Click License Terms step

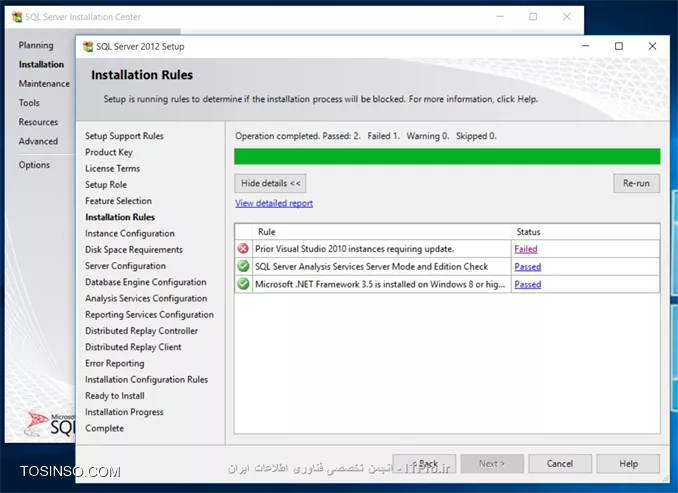(112, 169)
